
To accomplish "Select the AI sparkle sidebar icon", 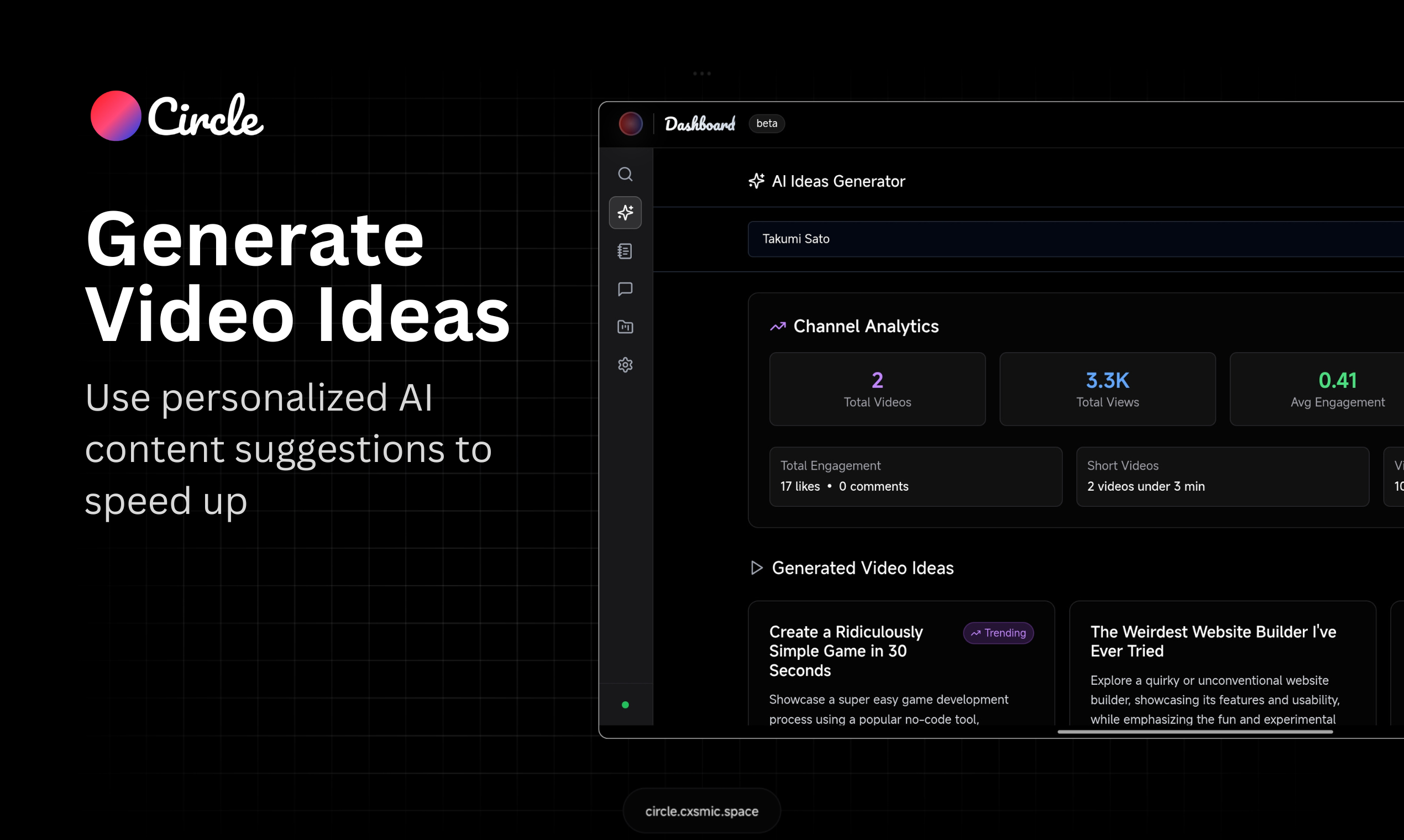I will coord(625,213).
